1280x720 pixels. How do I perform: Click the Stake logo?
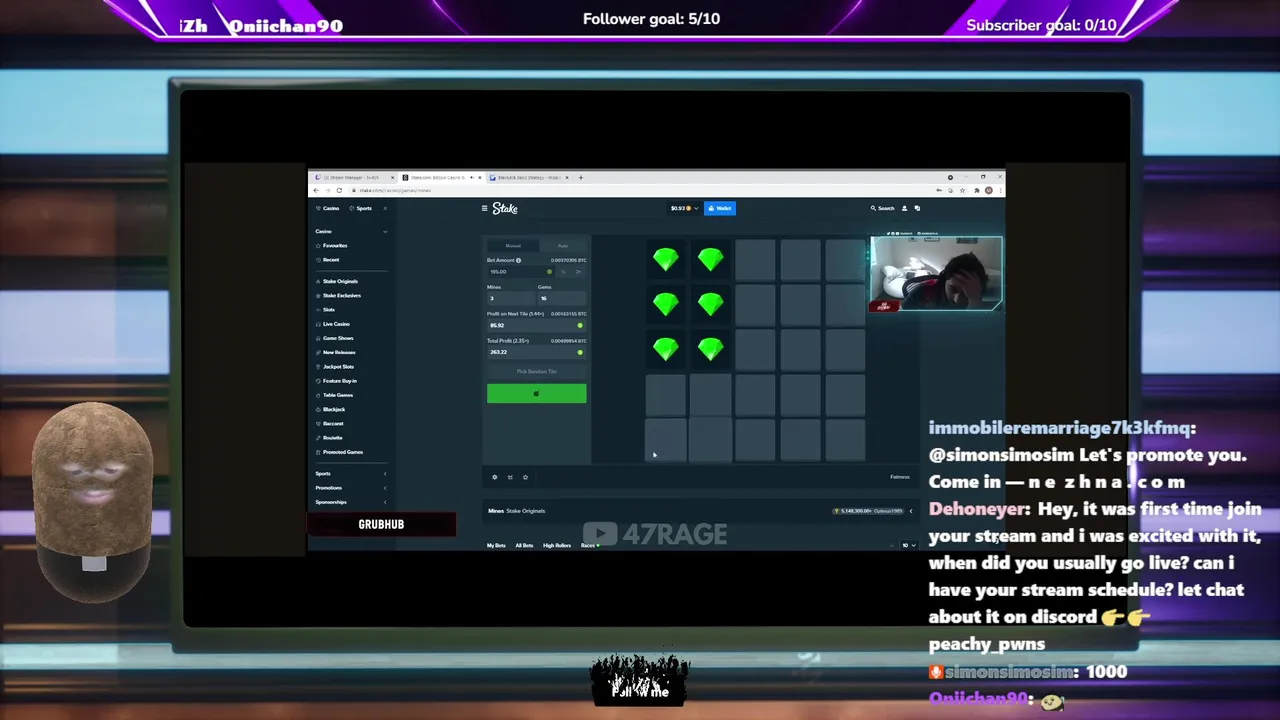[x=505, y=208]
